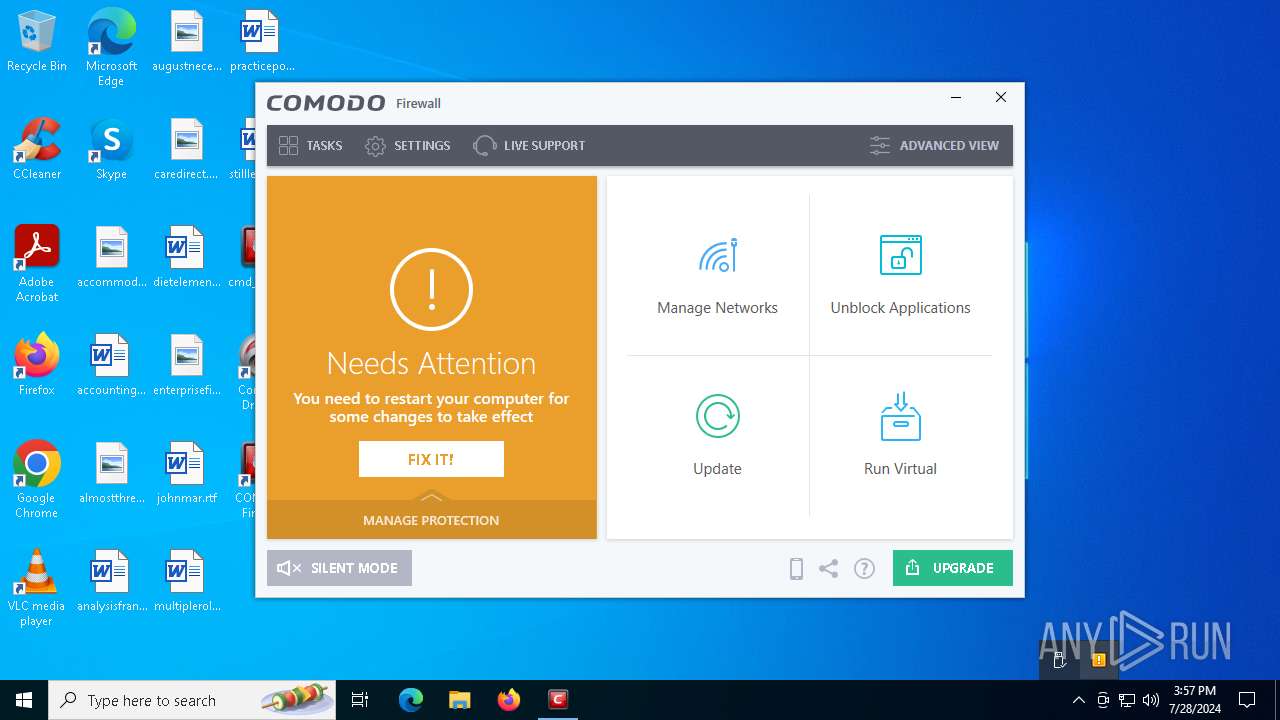Open Unblock Applications tile
This screenshot has width=1280, height=720.
pos(900,275)
